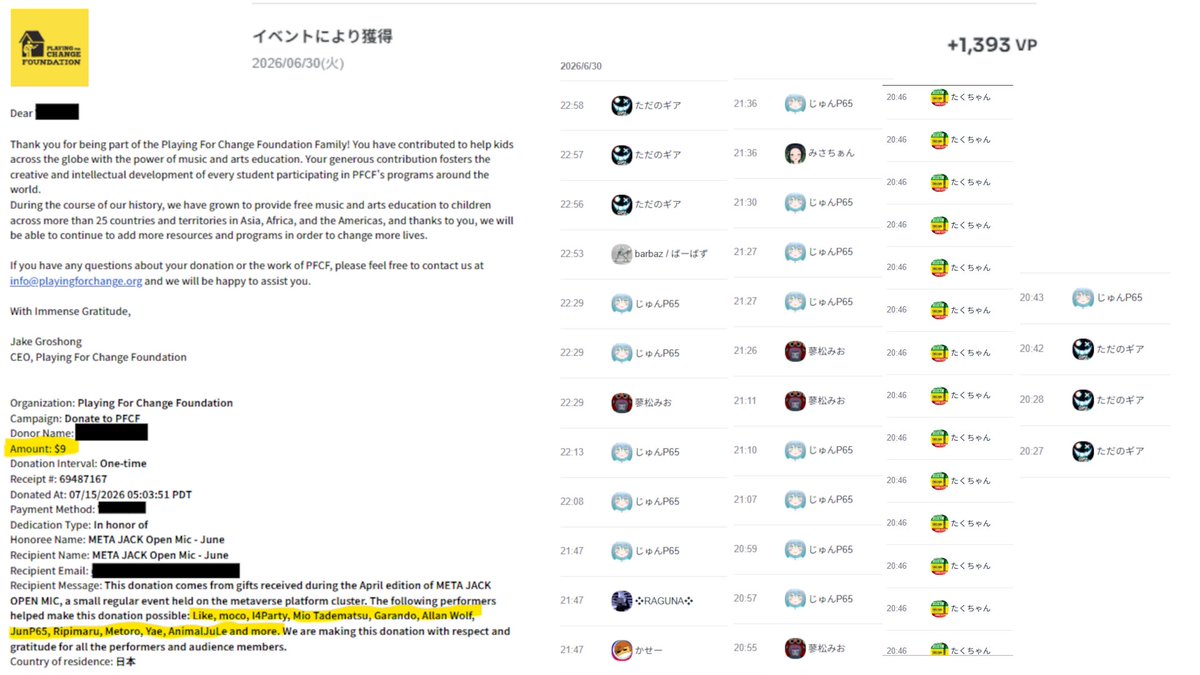Image resolution: width=1200 pixels, height=675 pixels.
Task: Click the timestamp 20:43
Action: point(1032,298)
